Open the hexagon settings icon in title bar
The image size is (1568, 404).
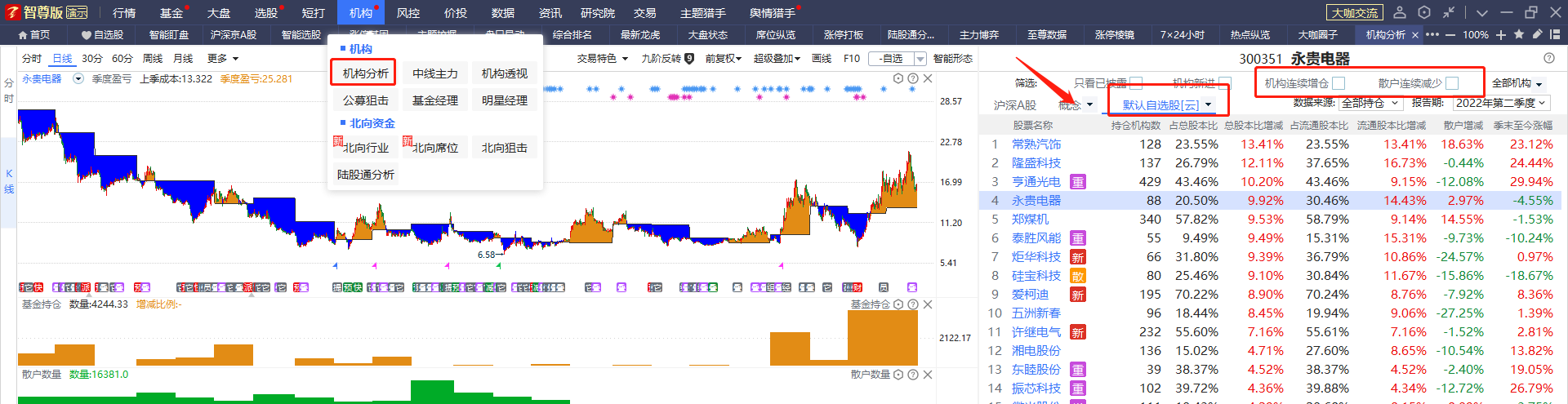point(1424,12)
